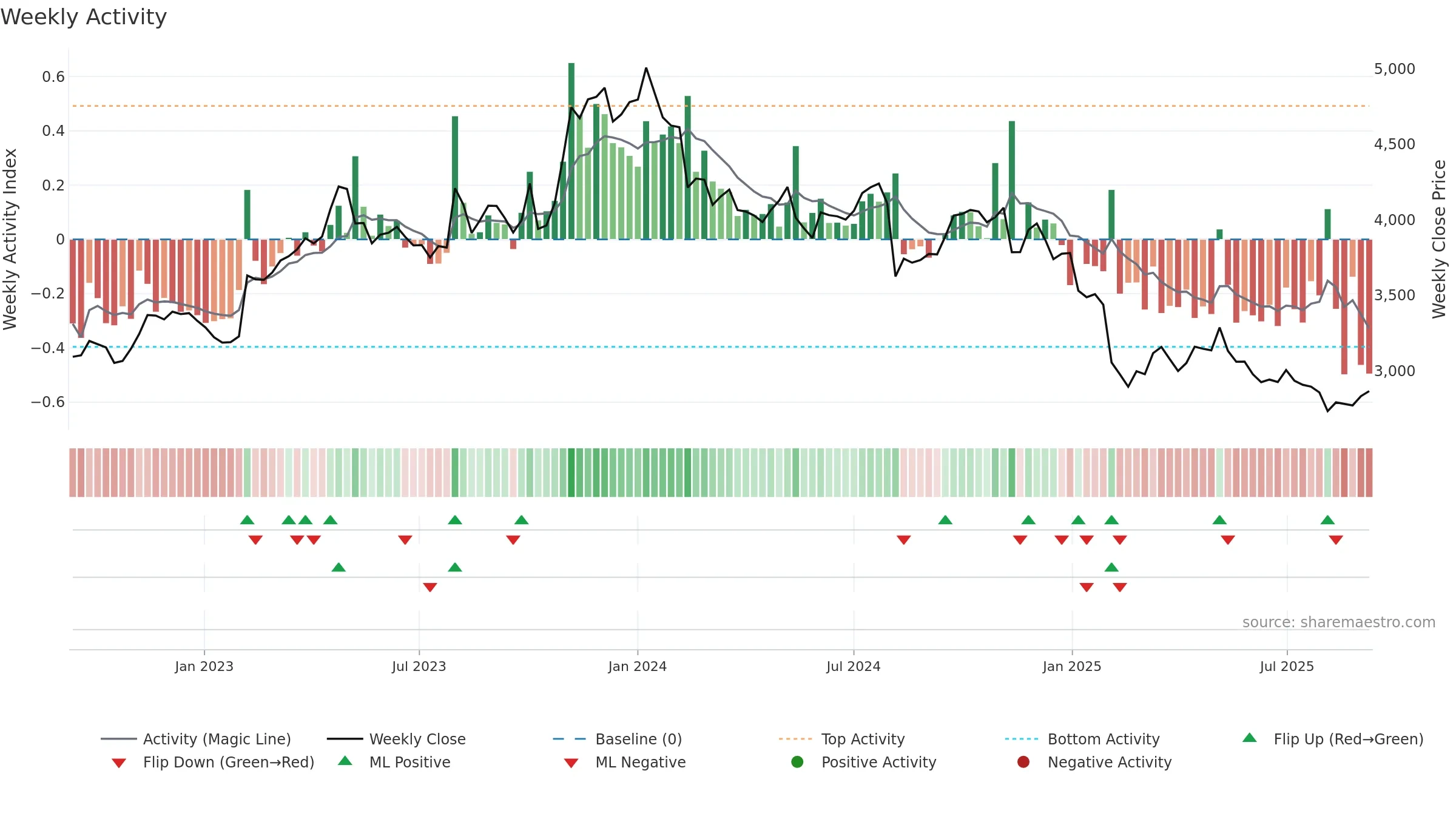Click the tallest green bar, the one above 0.6

(571, 151)
